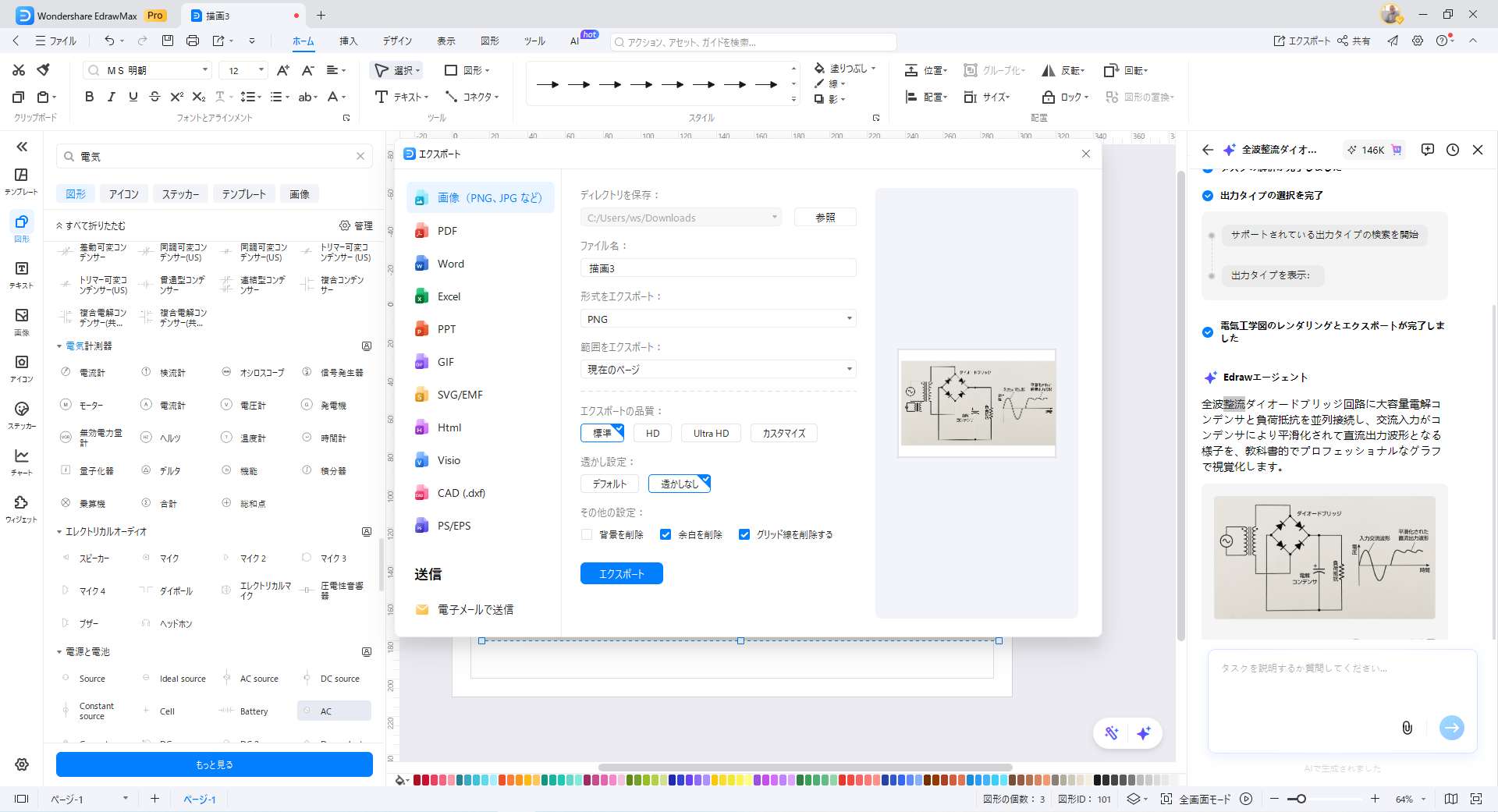
Task: Enable 背景を削除 option
Action: click(586, 534)
